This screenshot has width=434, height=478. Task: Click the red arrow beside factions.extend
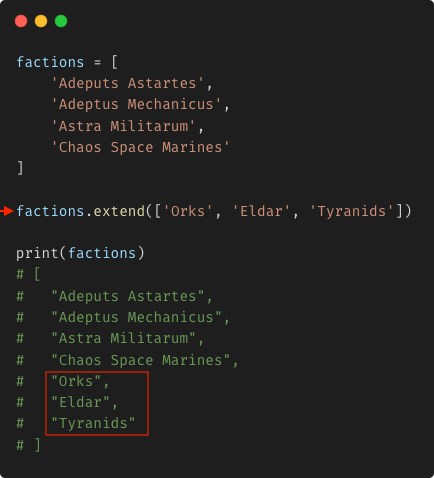pyautogui.click(x=7, y=211)
